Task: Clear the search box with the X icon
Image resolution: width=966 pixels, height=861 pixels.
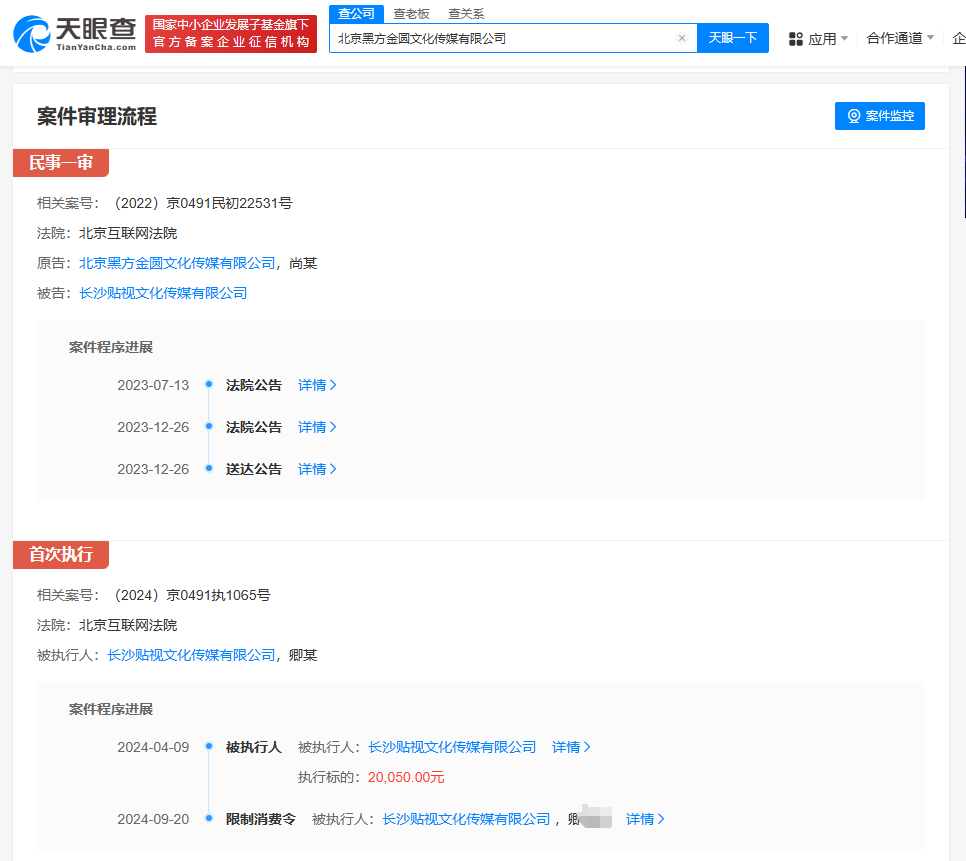Action: [682, 38]
